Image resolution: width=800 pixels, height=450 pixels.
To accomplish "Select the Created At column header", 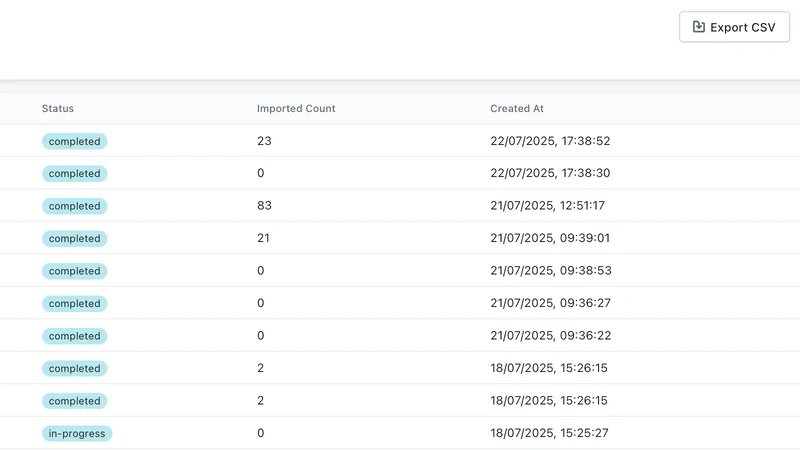I will [517, 108].
